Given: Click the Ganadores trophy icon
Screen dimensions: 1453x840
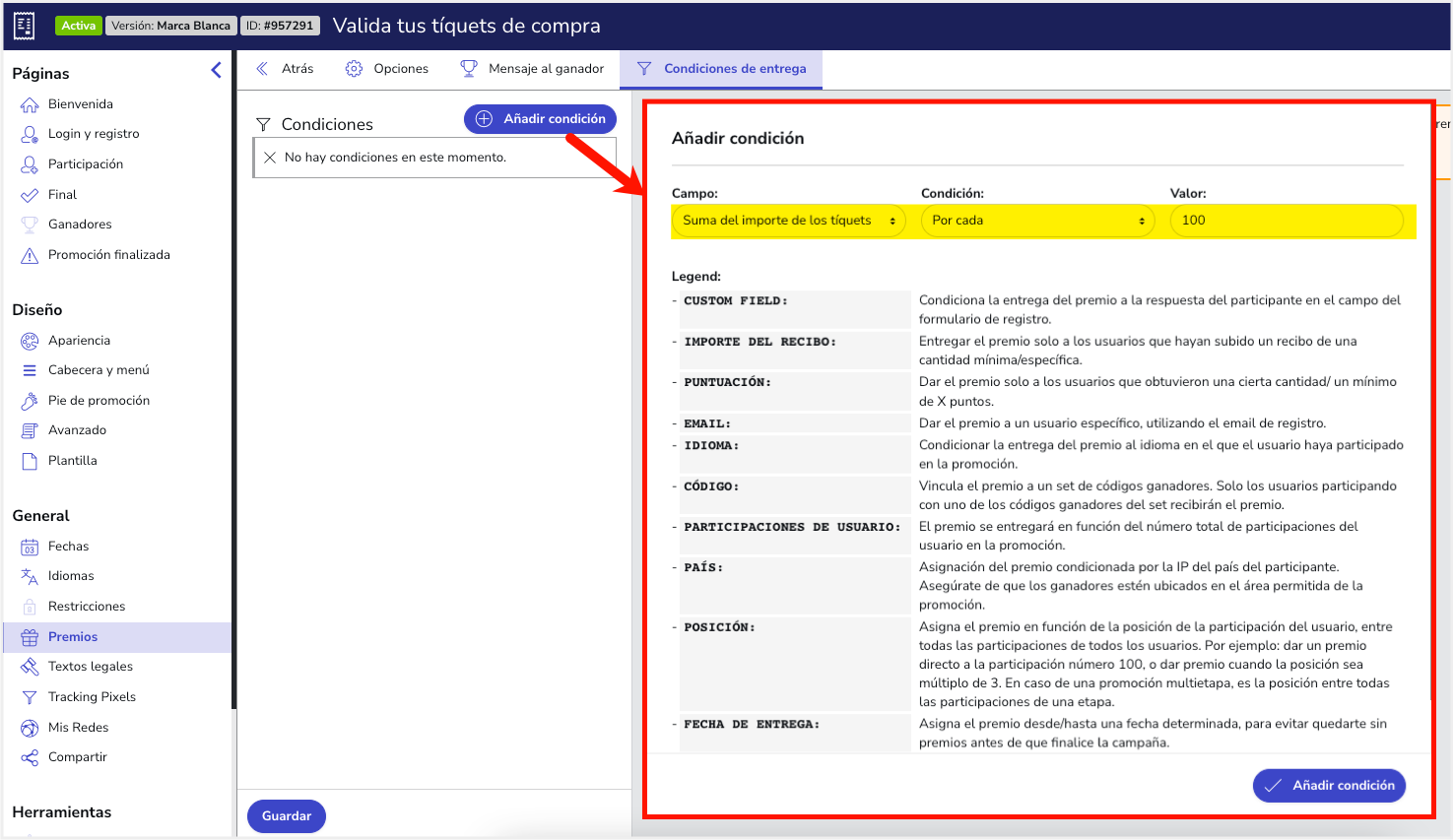Looking at the screenshot, I should [x=30, y=225].
